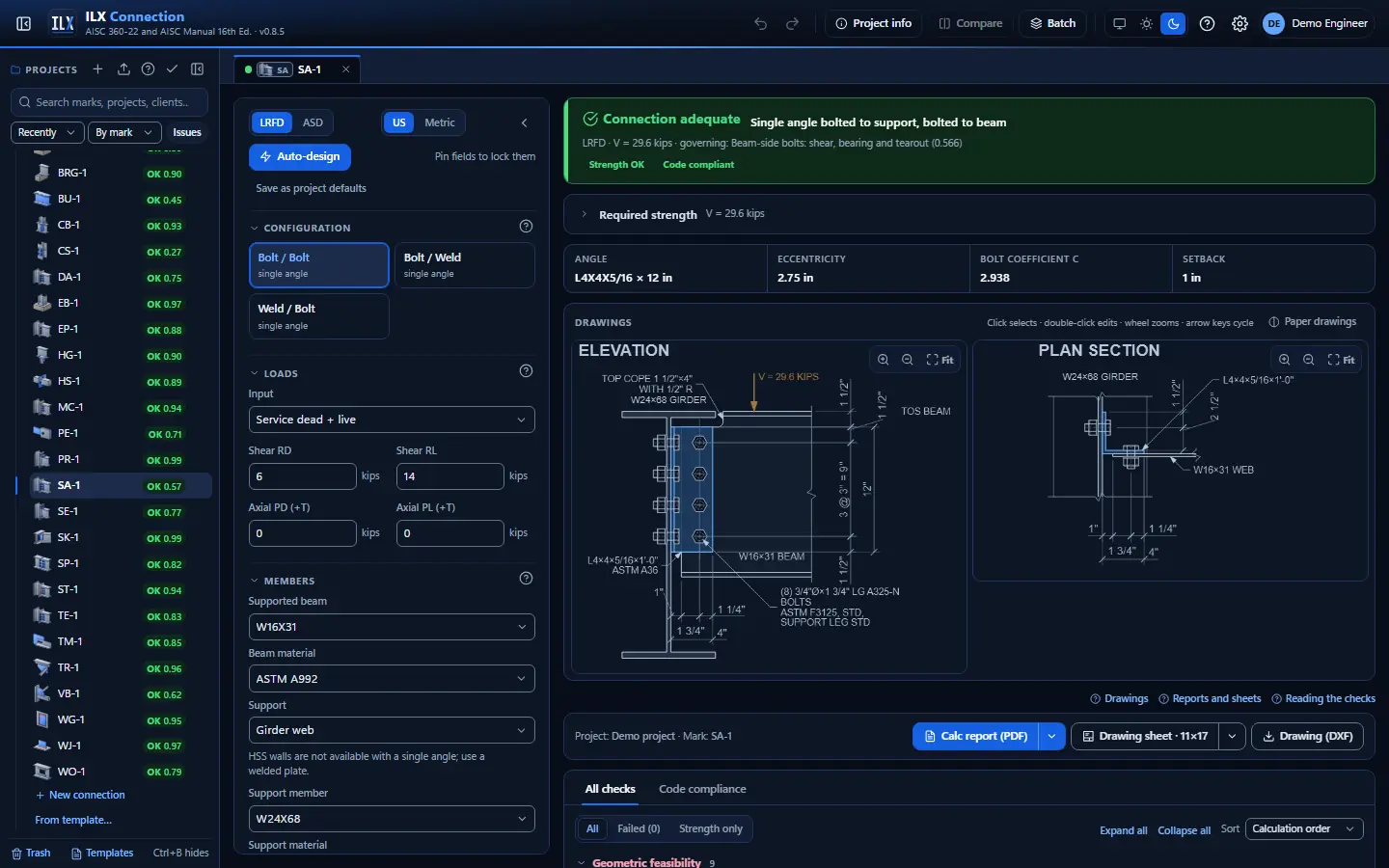Select the LRFD design method
The image size is (1389, 868).
click(x=272, y=122)
